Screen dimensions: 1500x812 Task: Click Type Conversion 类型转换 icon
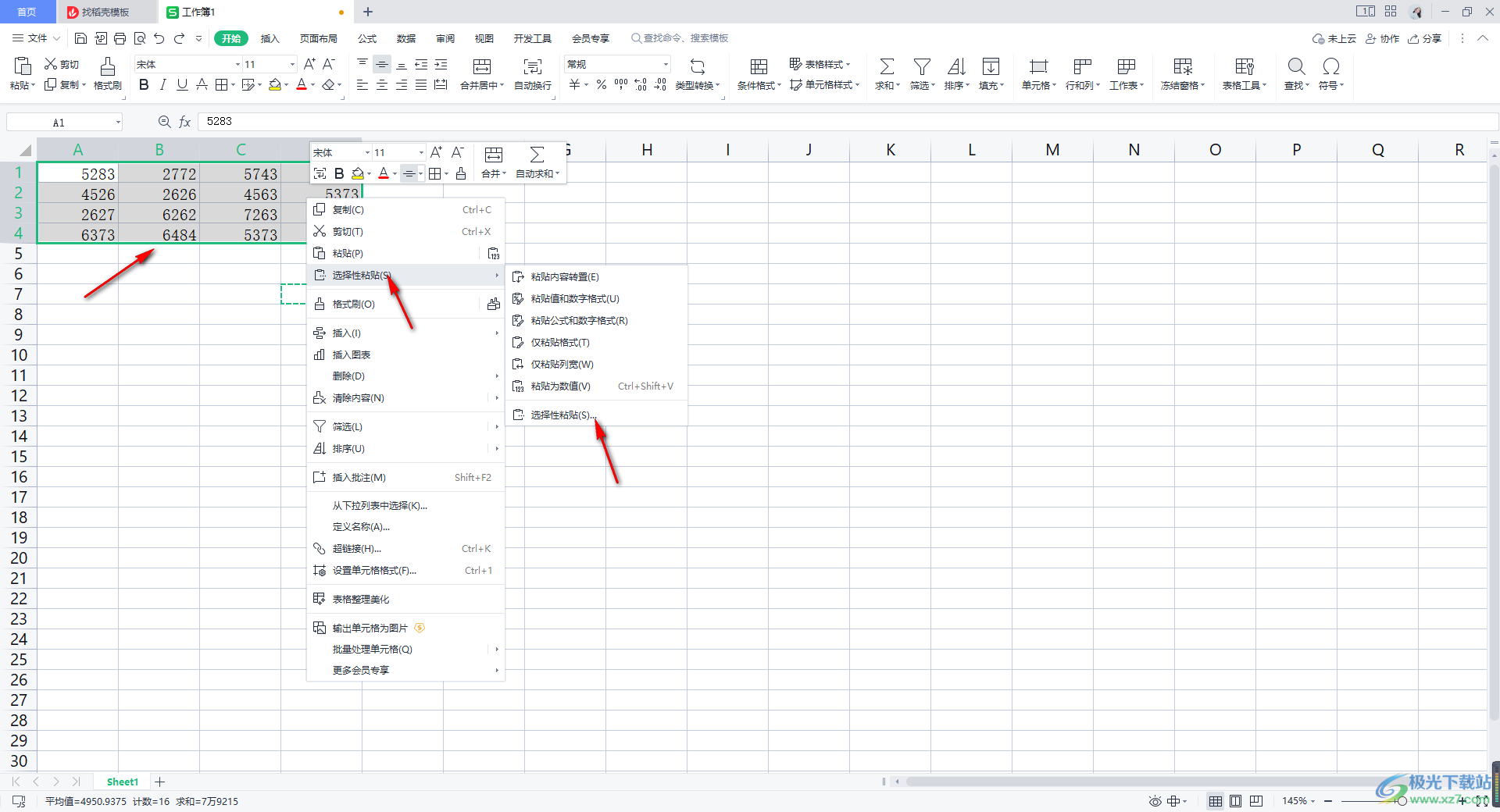698,66
